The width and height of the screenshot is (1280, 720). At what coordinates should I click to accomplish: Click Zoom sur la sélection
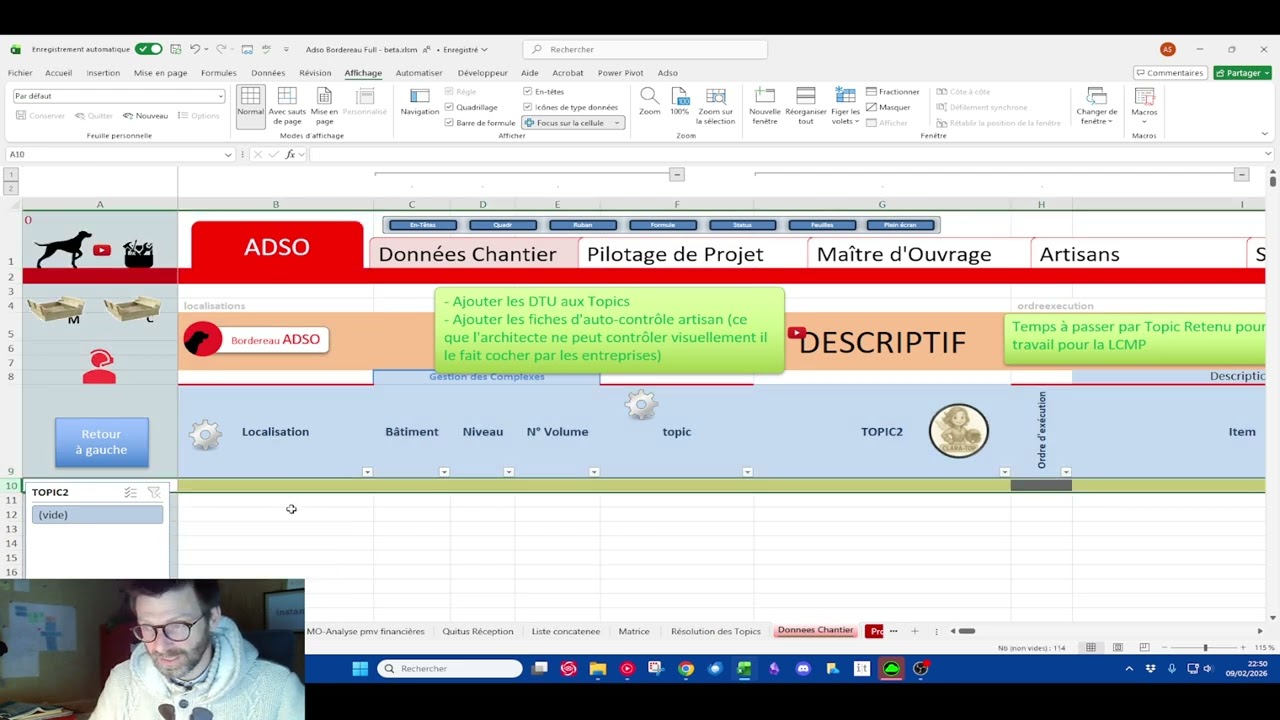(x=716, y=104)
